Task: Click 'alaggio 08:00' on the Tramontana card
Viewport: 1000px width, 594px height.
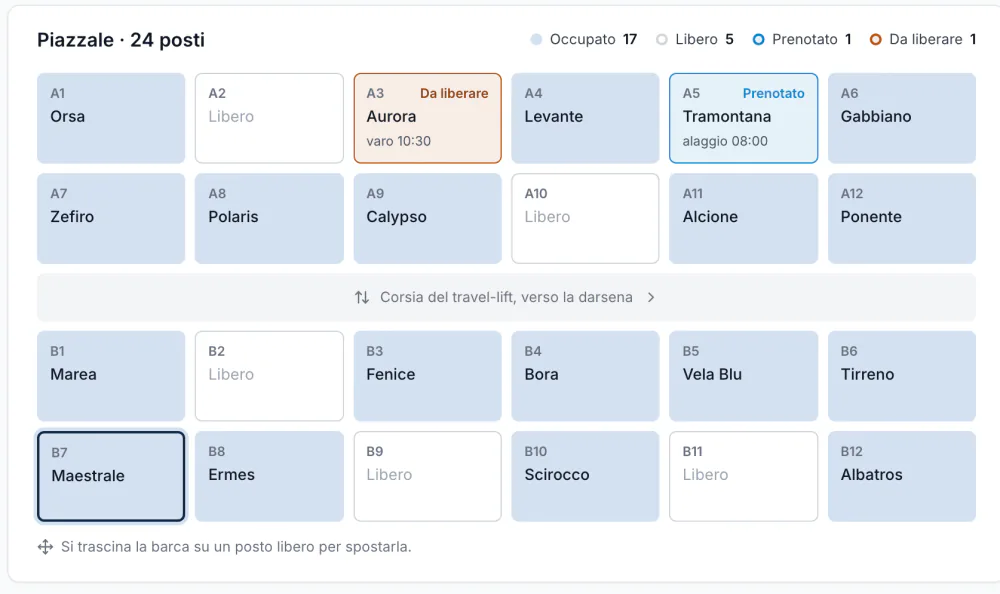Action: [725, 141]
